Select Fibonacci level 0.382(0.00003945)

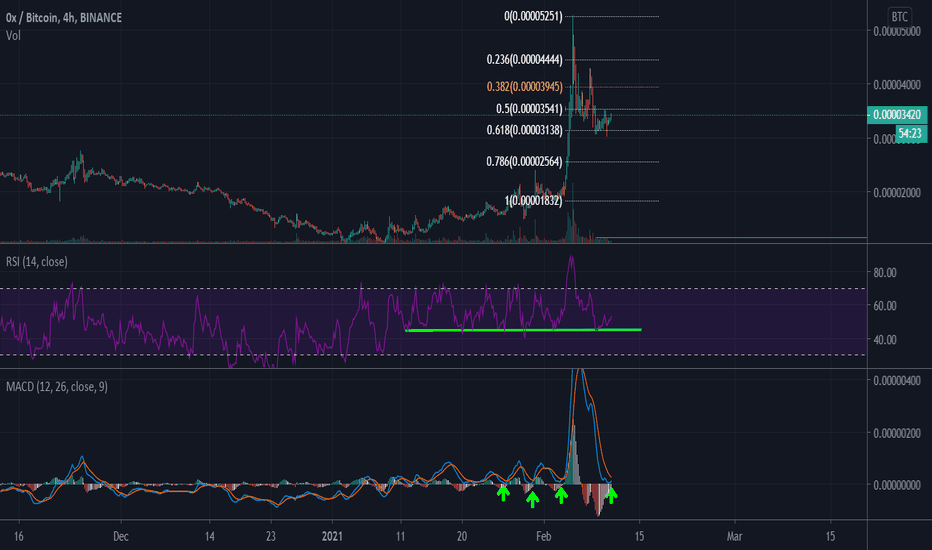[x=524, y=87]
